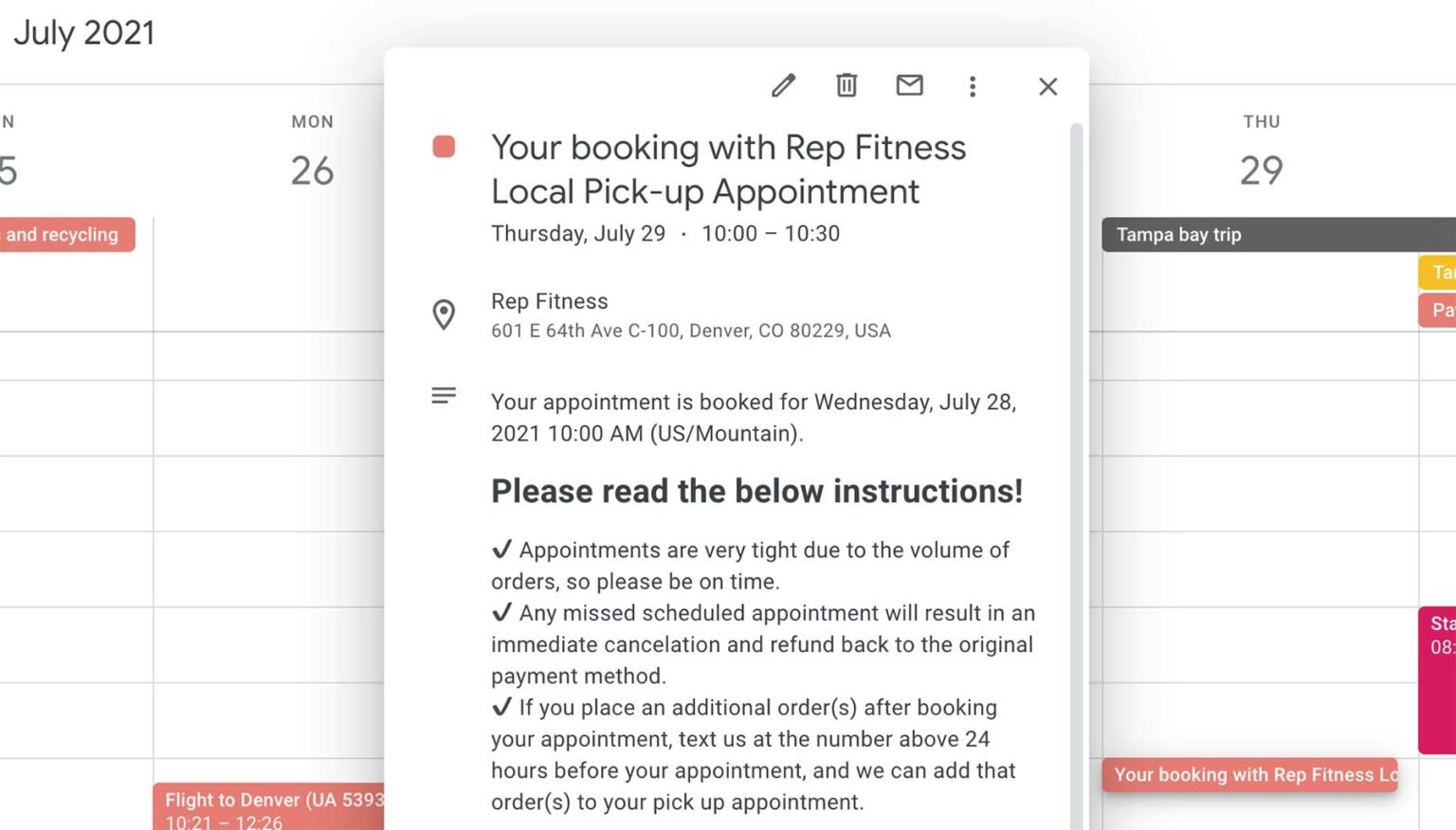Image resolution: width=1456 pixels, height=830 pixels.
Task: Select the recycling event chip
Action: tap(66, 235)
